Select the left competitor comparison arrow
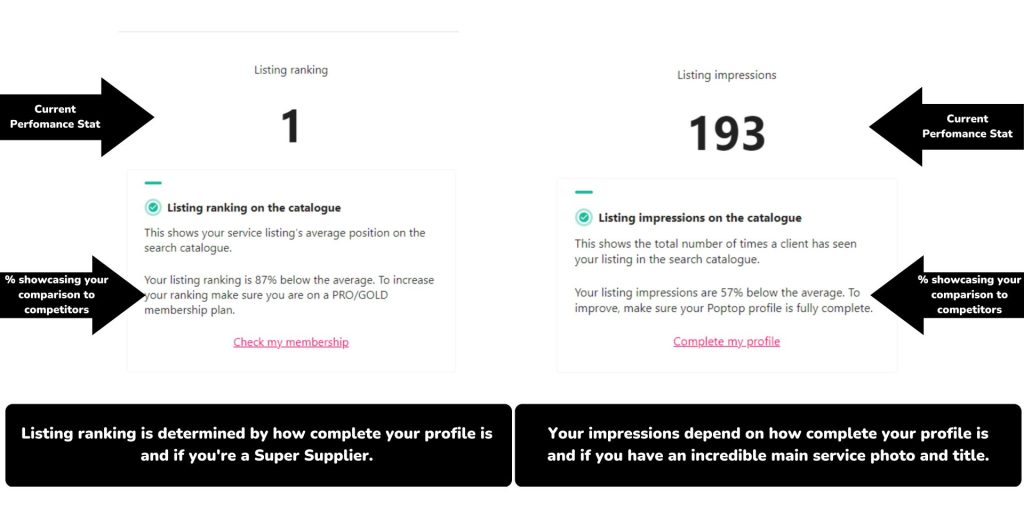This screenshot has height=512, width=1024. (x=72, y=295)
